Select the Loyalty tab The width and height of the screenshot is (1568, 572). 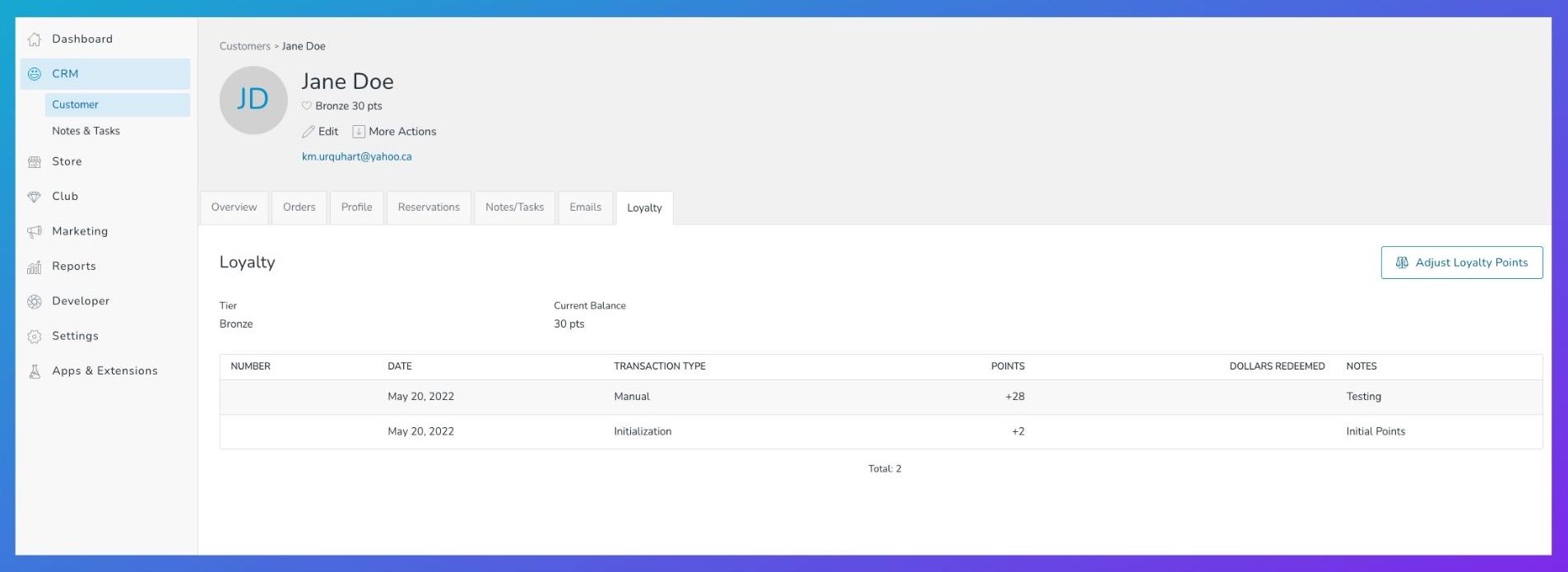coord(644,208)
